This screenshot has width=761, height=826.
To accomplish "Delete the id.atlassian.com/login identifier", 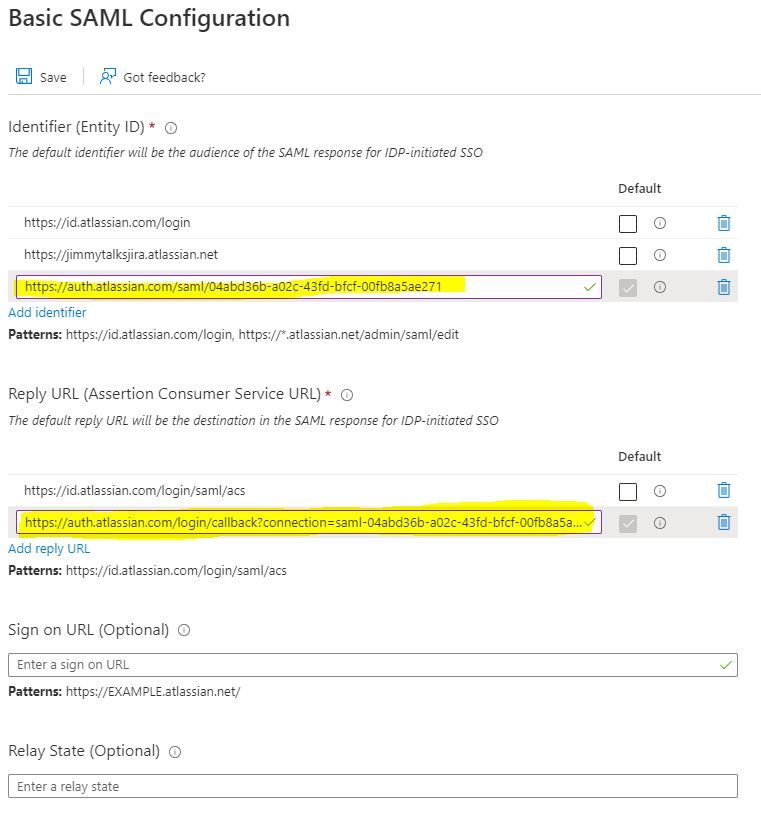I will (724, 223).
